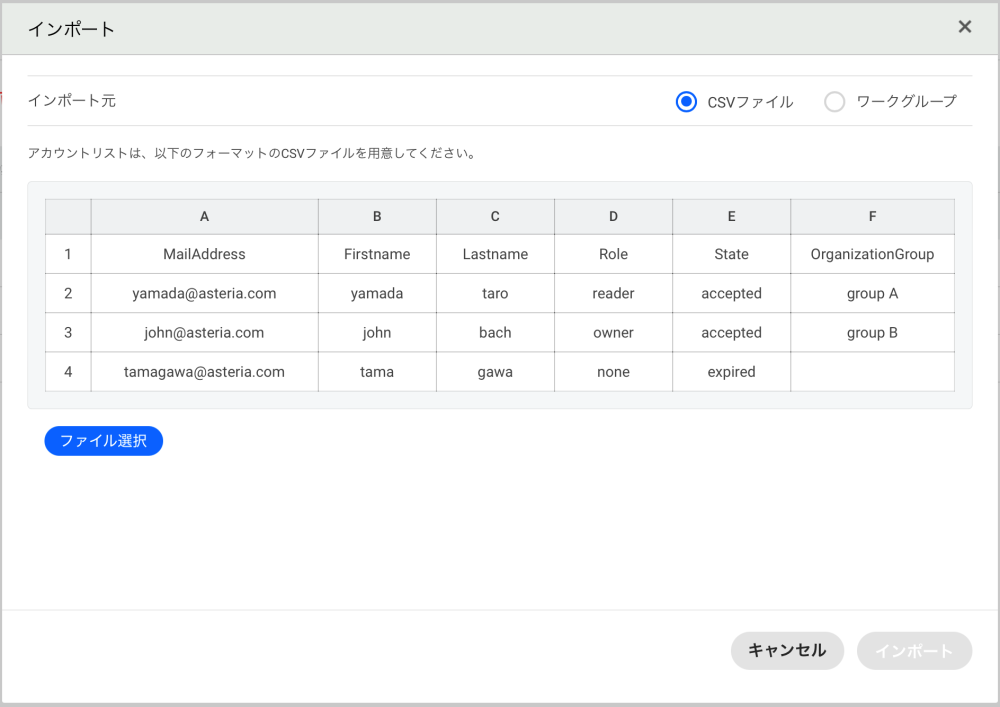Click the OrganizationGroup header cell
This screenshot has width=1000, height=707.
pyautogui.click(x=872, y=254)
